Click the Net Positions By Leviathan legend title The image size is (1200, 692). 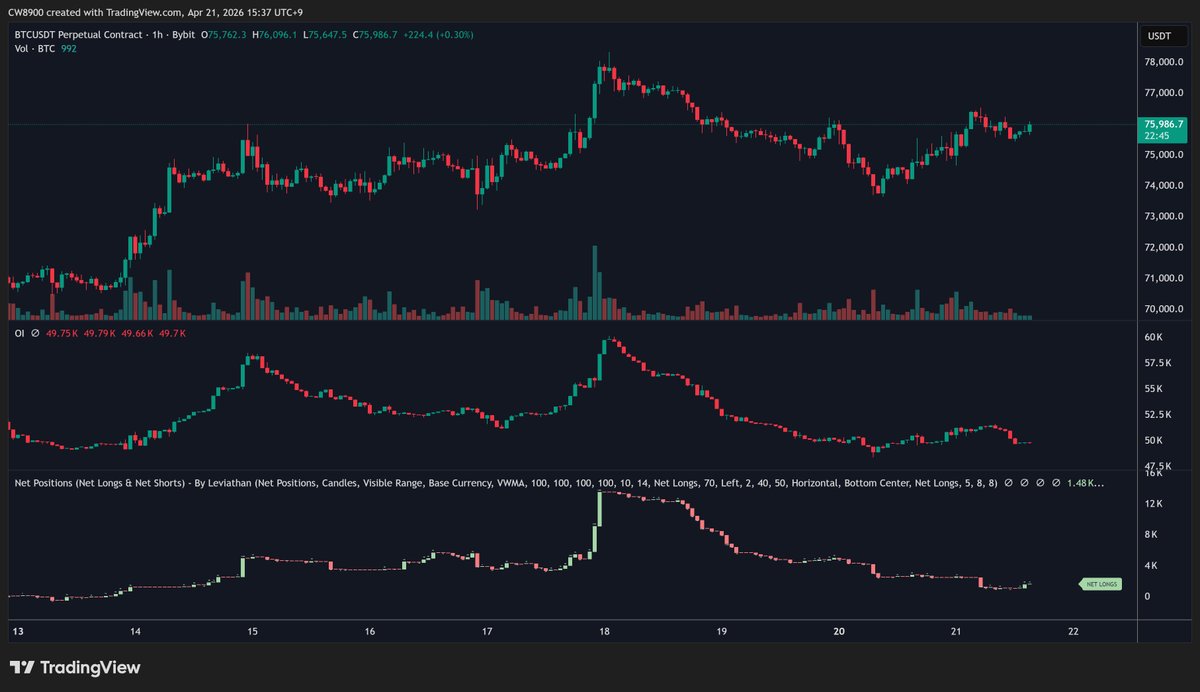coord(505,483)
